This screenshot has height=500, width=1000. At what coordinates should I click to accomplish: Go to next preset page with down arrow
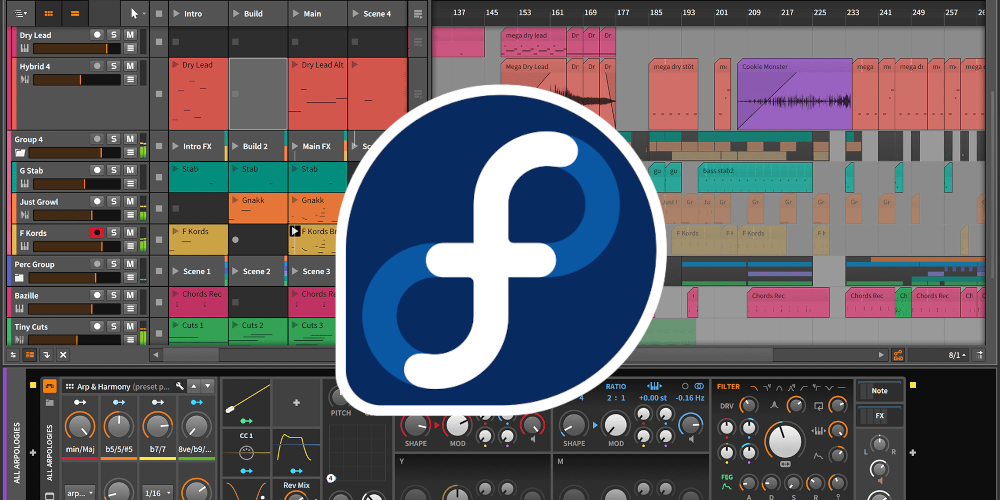click(208, 386)
